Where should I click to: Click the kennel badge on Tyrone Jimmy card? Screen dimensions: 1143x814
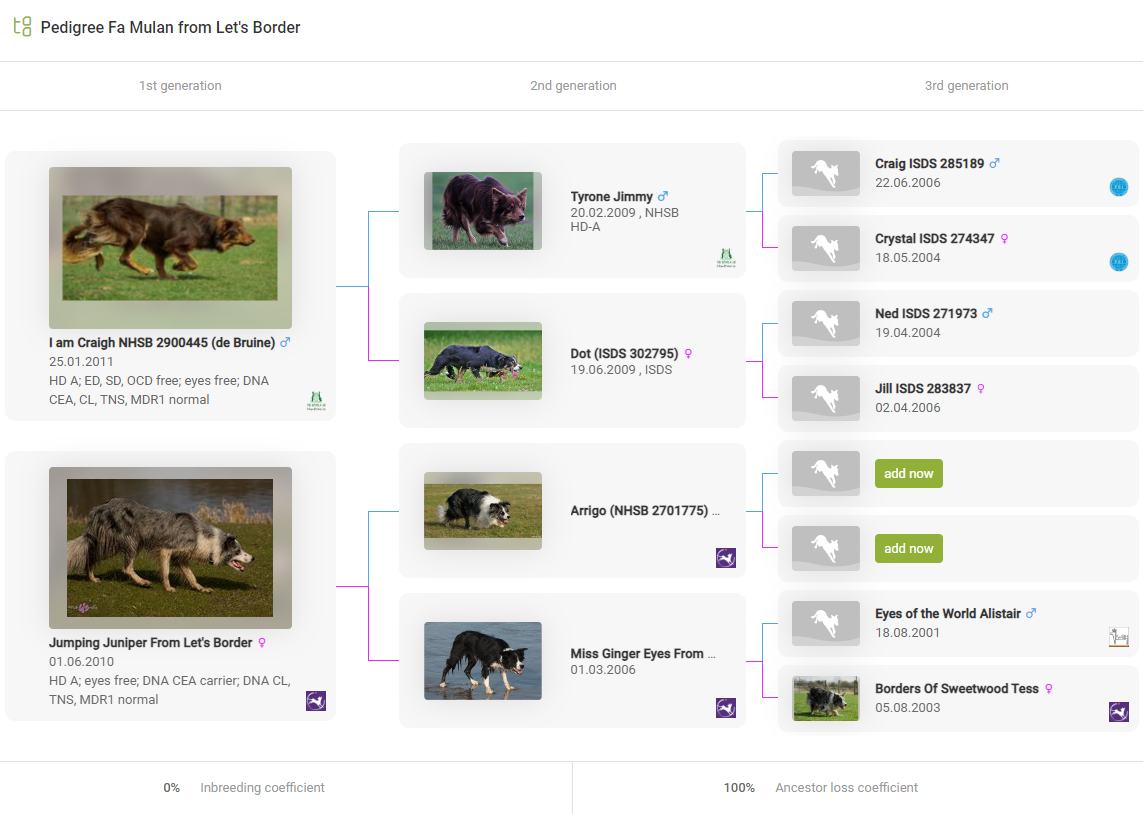click(x=725, y=258)
